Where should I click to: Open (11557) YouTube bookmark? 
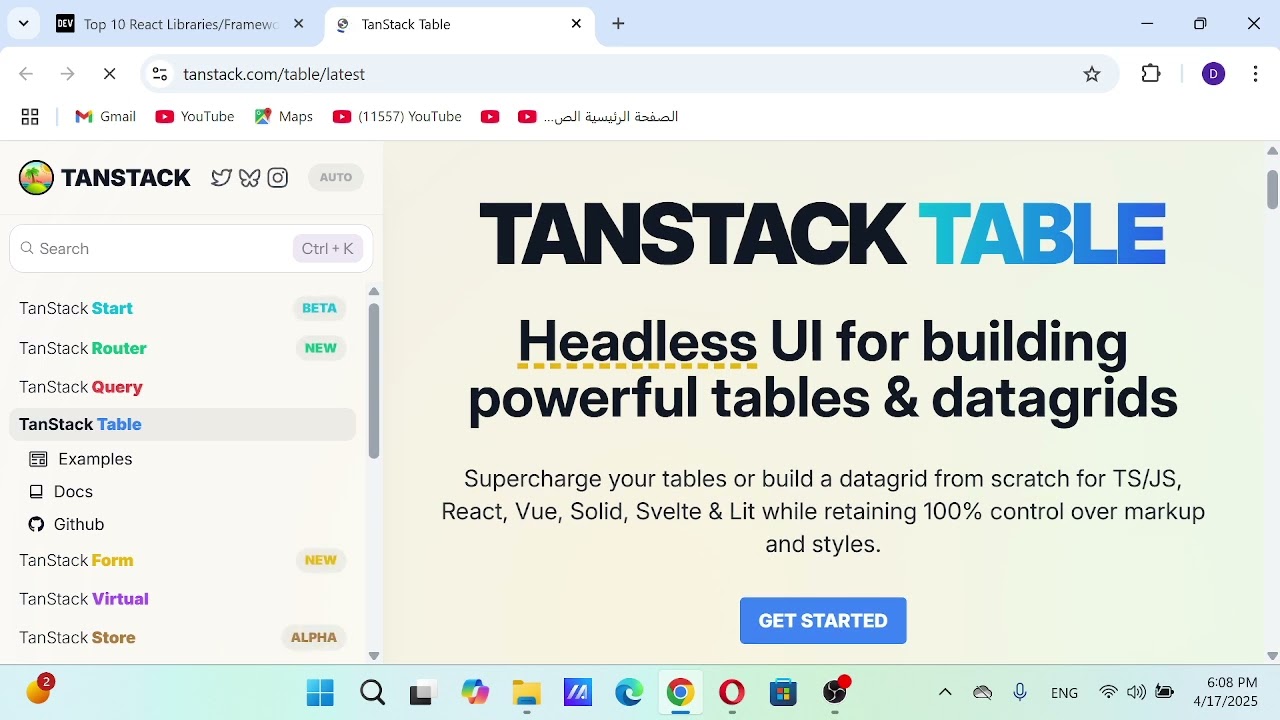click(x=397, y=117)
